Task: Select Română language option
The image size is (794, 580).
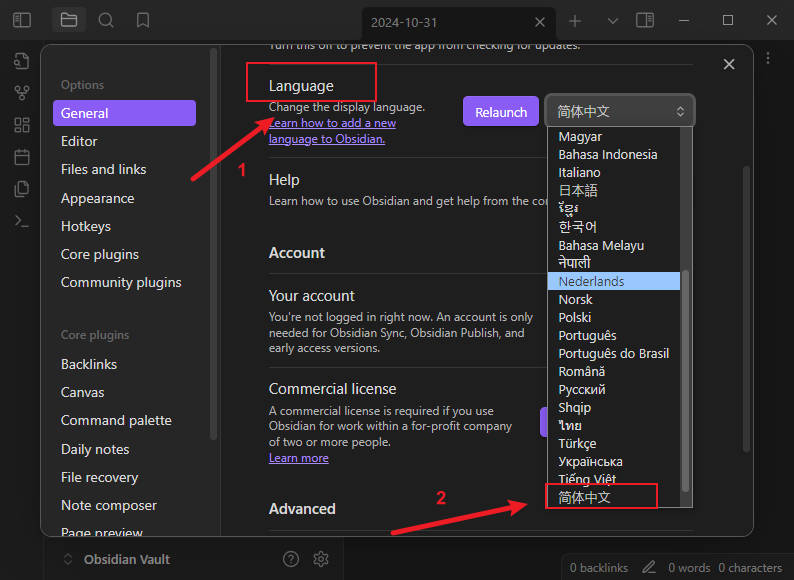Action: tap(613, 371)
